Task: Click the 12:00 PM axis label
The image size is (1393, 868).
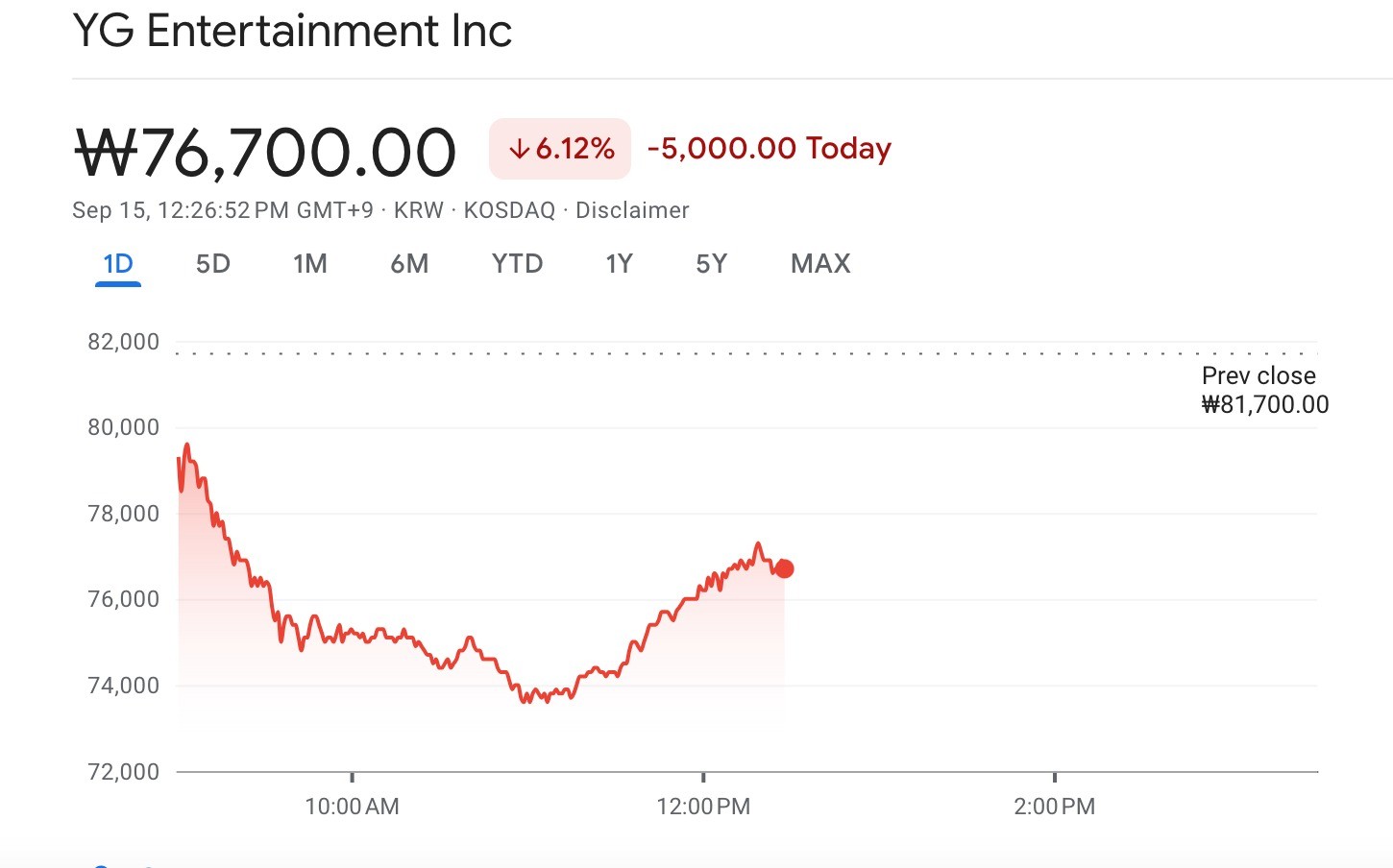Action: (703, 807)
